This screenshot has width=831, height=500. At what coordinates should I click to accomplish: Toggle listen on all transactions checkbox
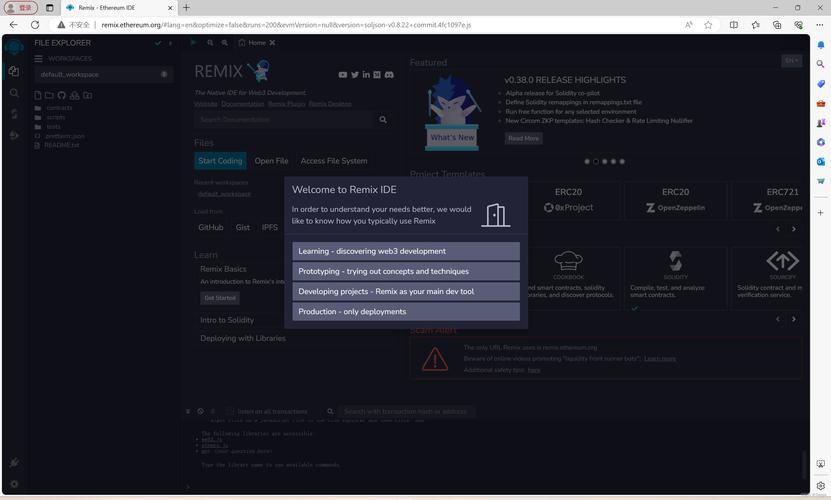[x=230, y=411]
